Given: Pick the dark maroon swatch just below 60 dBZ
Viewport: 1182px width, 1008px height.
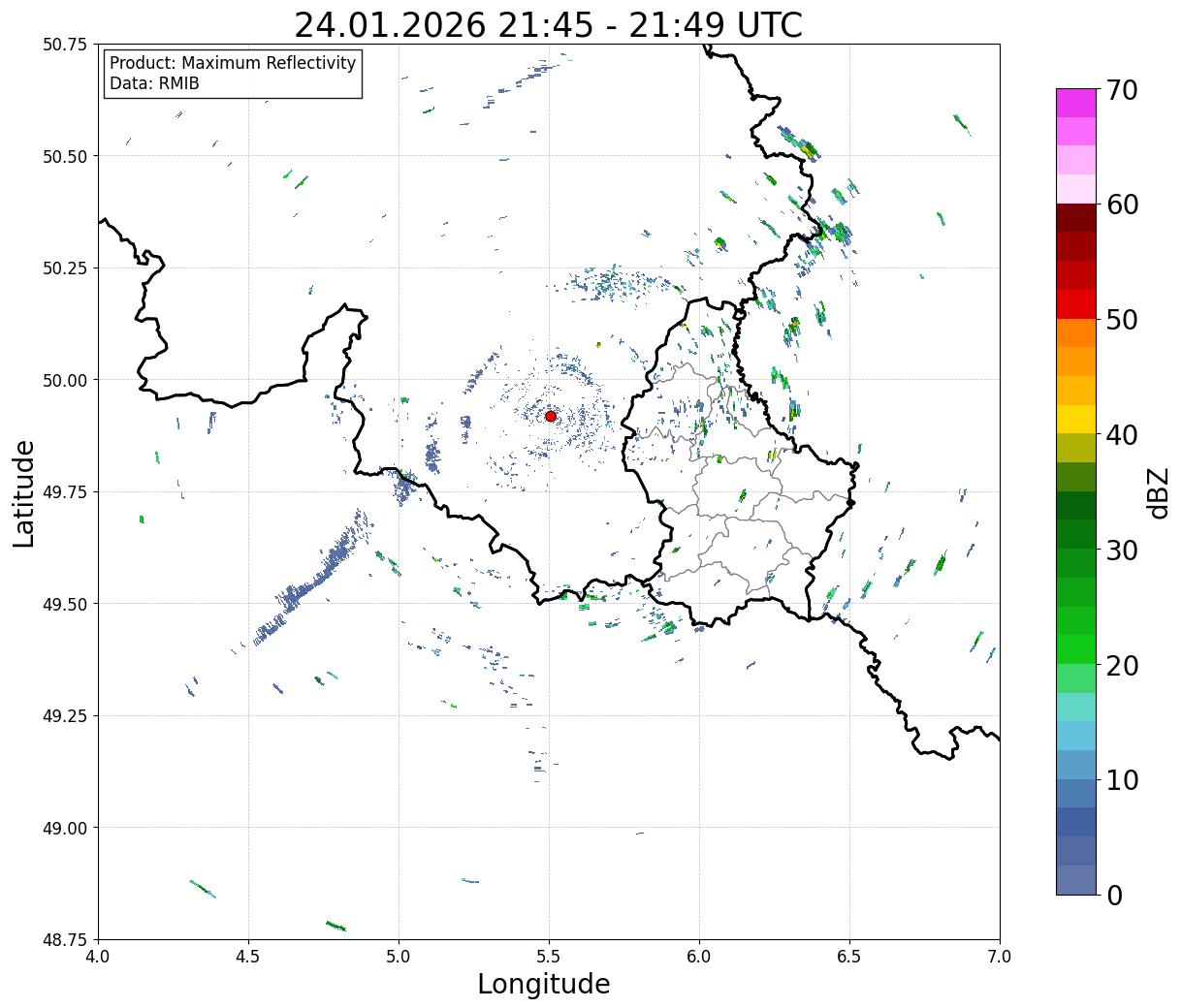Looking at the screenshot, I should point(1075,218).
